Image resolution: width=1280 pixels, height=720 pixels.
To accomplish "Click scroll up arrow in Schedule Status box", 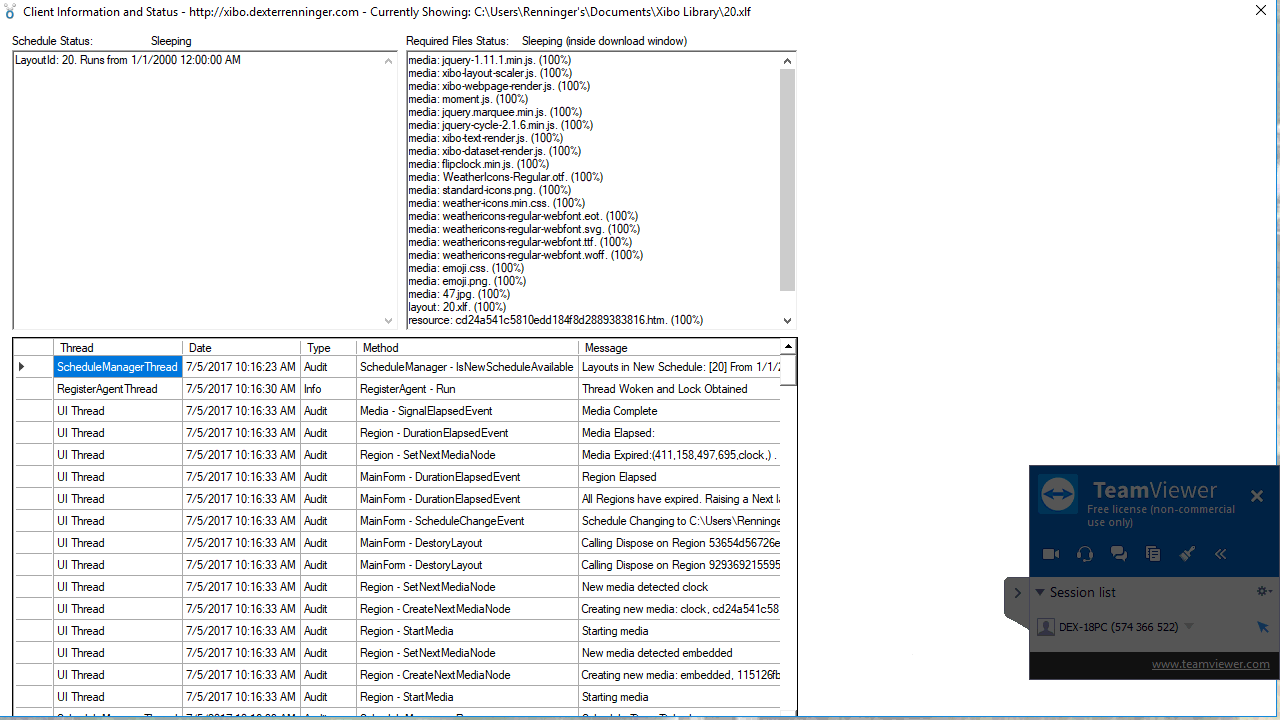I will (389, 61).
